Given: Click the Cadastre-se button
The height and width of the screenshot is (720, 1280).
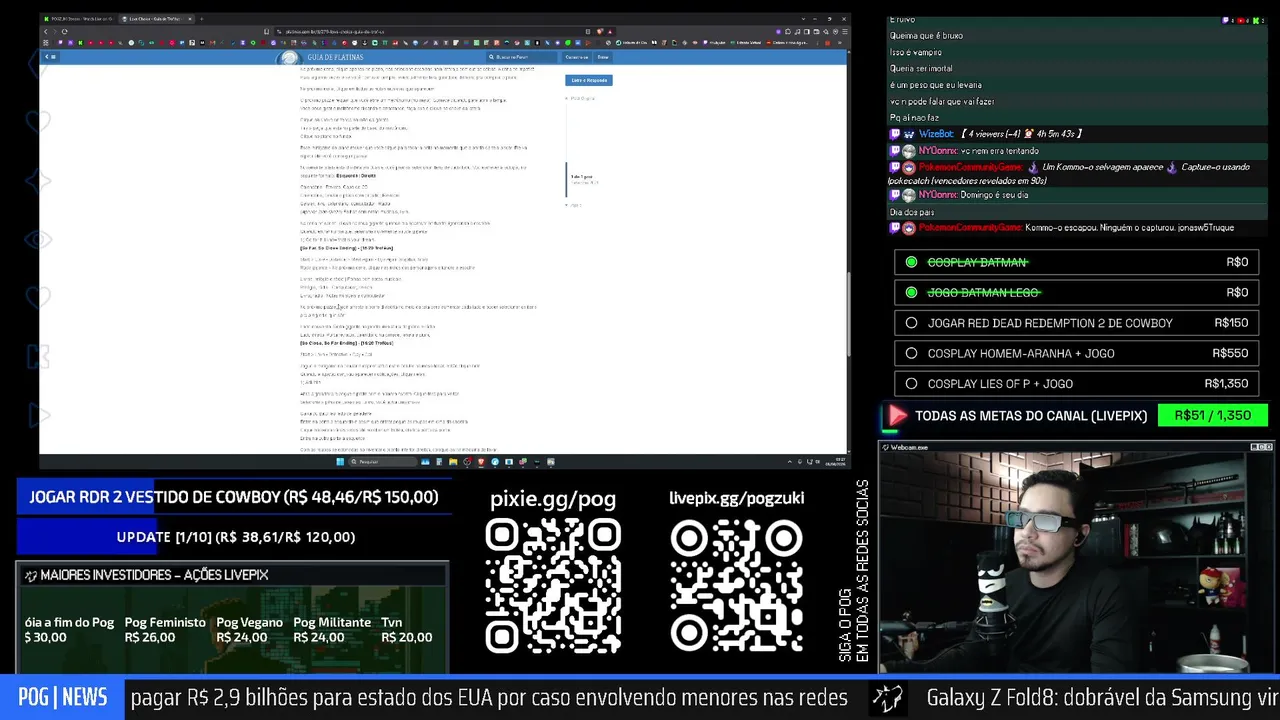Looking at the screenshot, I should pos(577,57).
